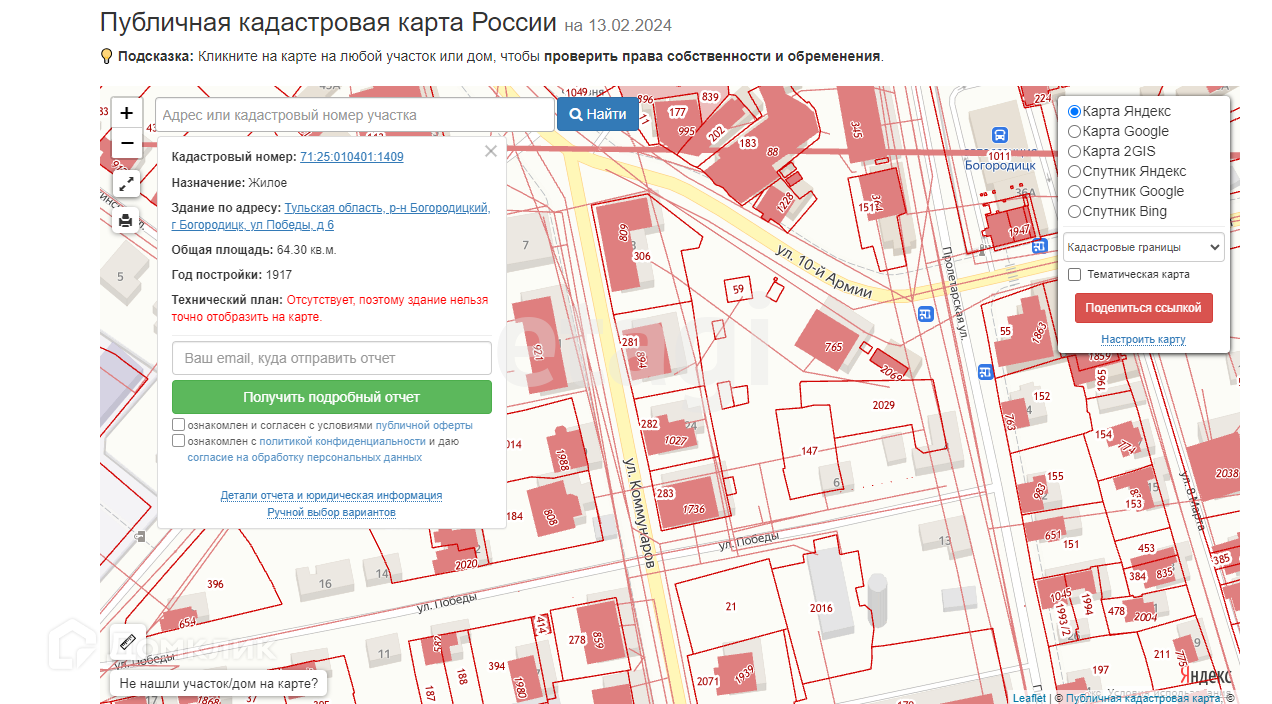The height and width of the screenshot is (704, 1272).
Task: Open политикой конфиденциальности link
Action: pyautogui.click(x=343, y=441)
